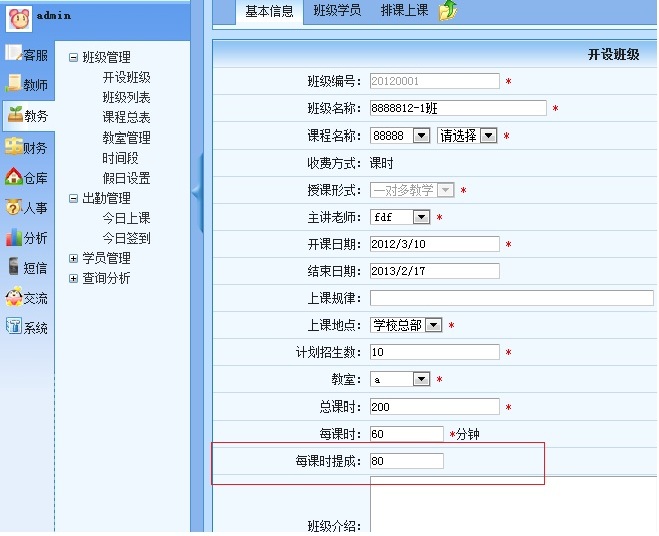
Task: Open 今日签到 in the tree
Action: click(127, 238)
